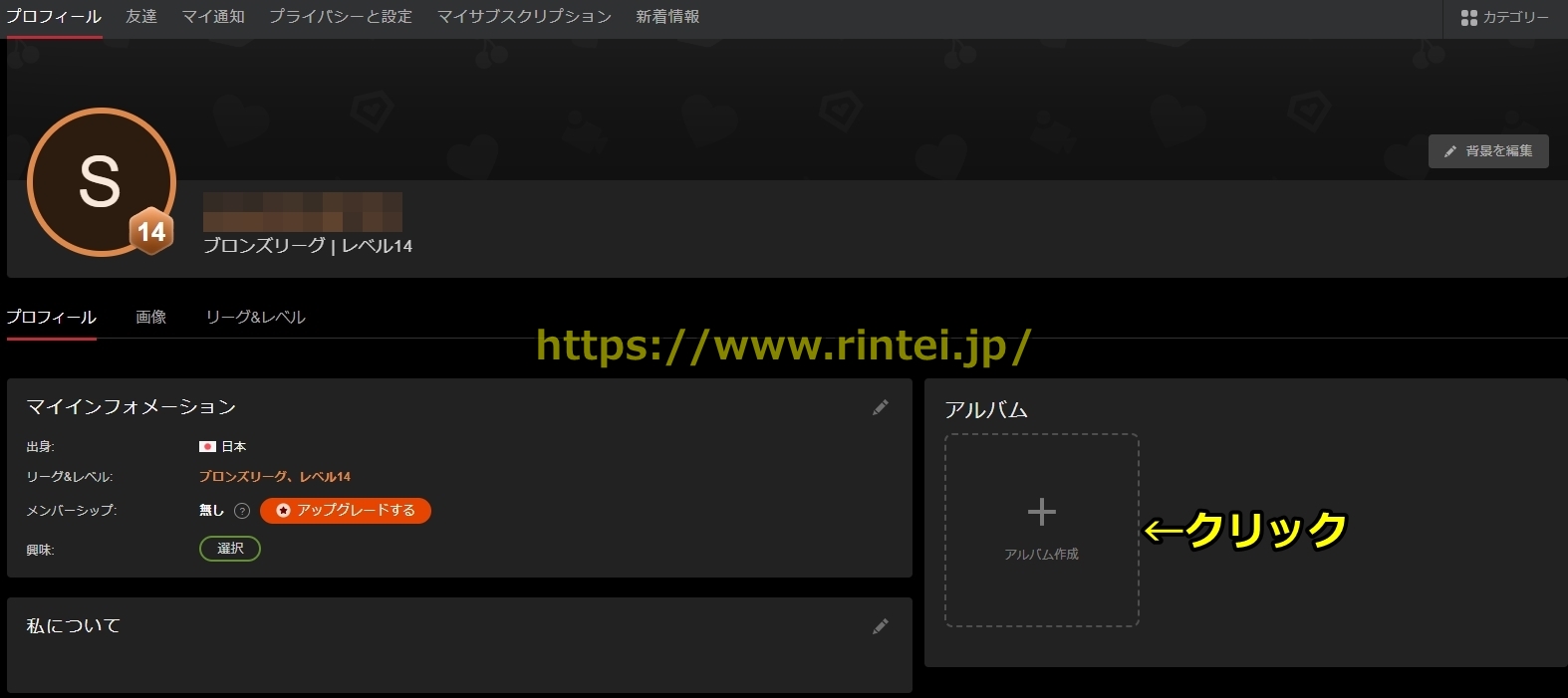Viewport: 1568px width, 698px height.
Task: Open the 友達 tab in top navigation
Action: pyautogui.click(x=141, y=17)
